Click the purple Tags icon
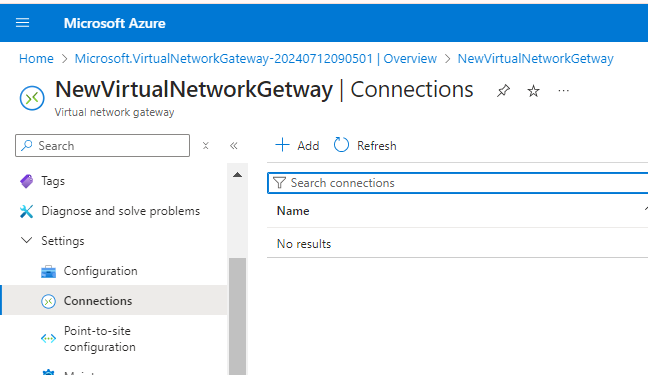Image resolution: width=648 pixels, height=375 pixels. point(26,181)
